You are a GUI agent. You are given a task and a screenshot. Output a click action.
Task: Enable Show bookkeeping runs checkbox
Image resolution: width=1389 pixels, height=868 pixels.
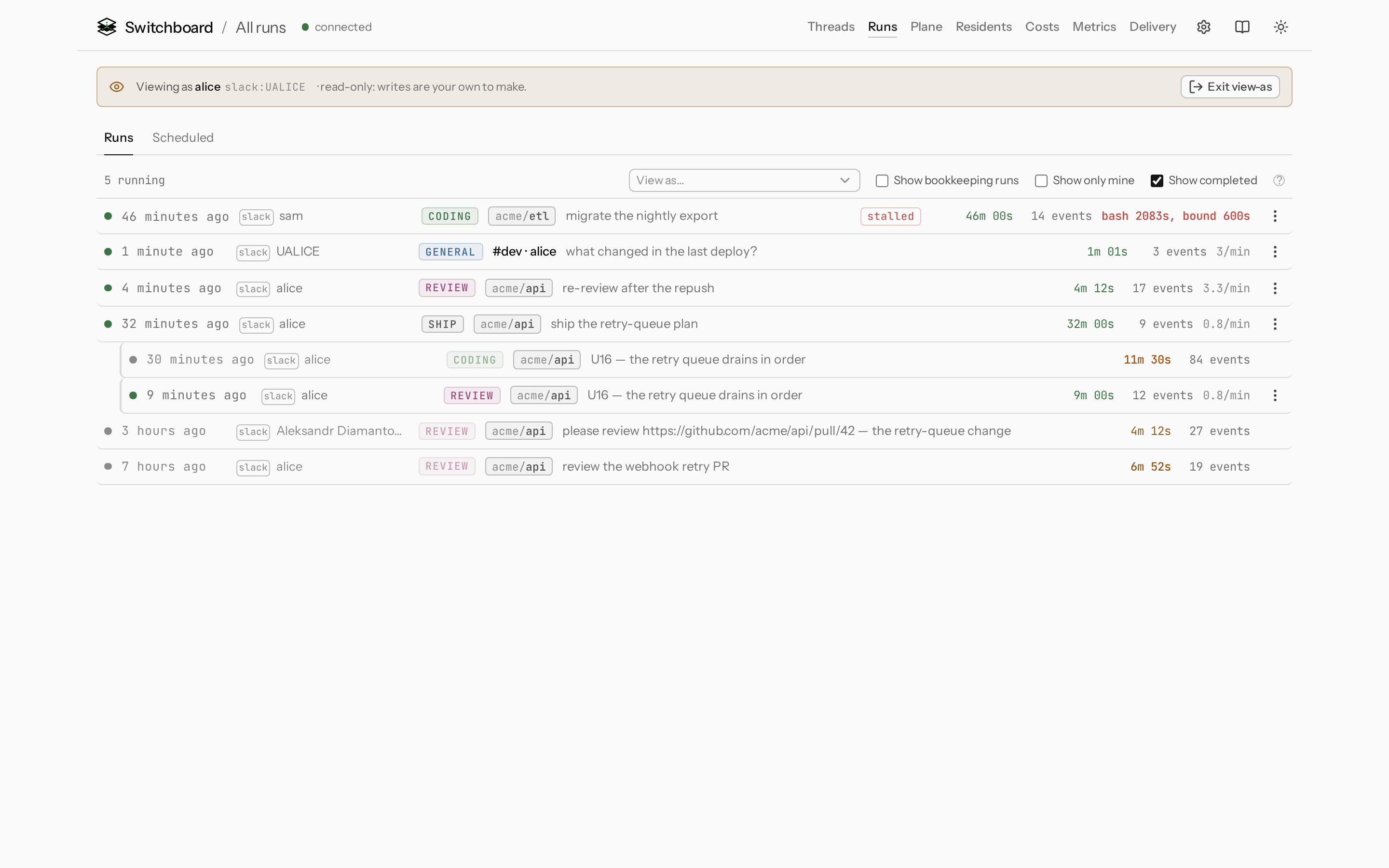[882, 181]
